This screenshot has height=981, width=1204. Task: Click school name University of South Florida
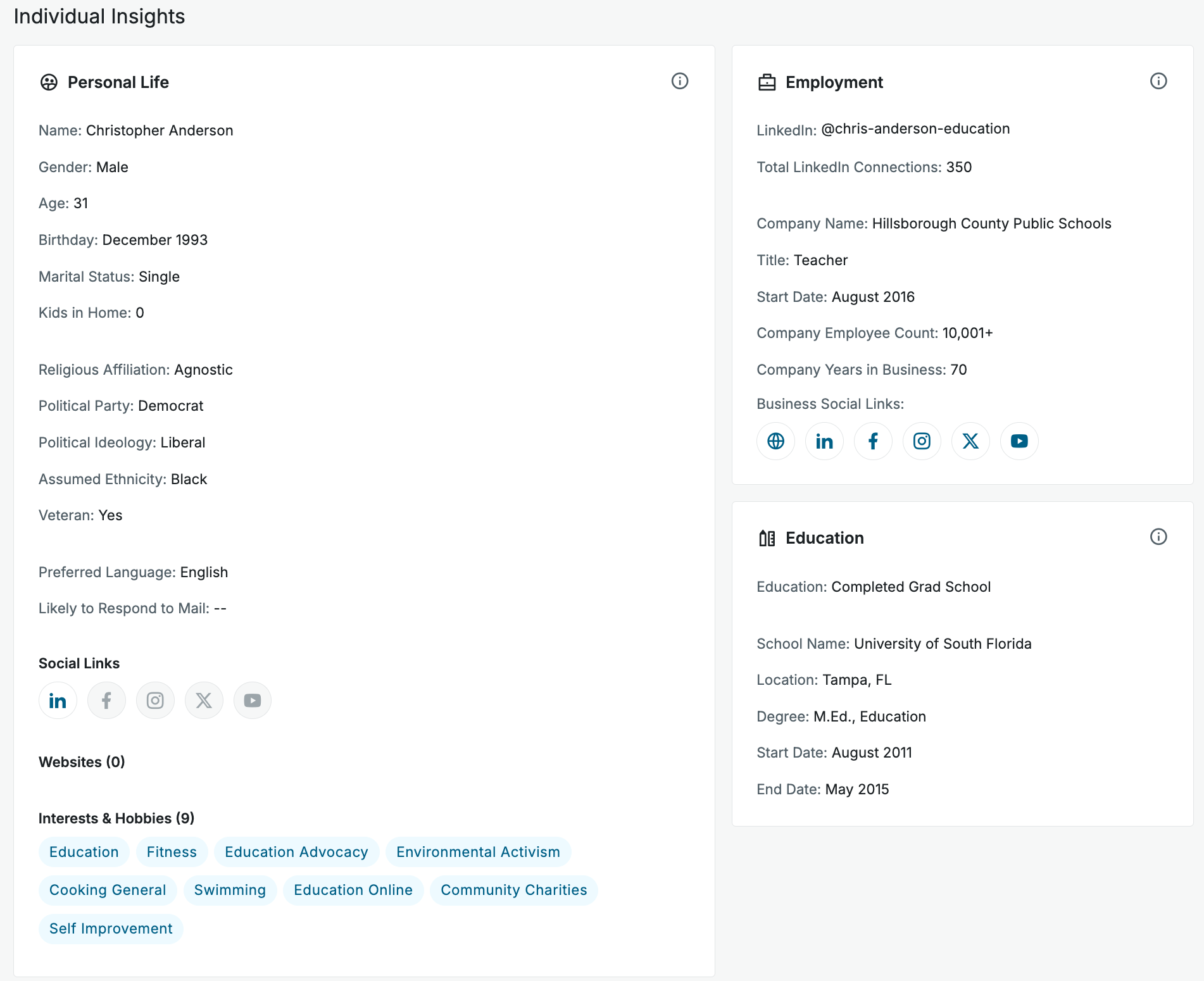pyautogui.click(x=943, y=644)
